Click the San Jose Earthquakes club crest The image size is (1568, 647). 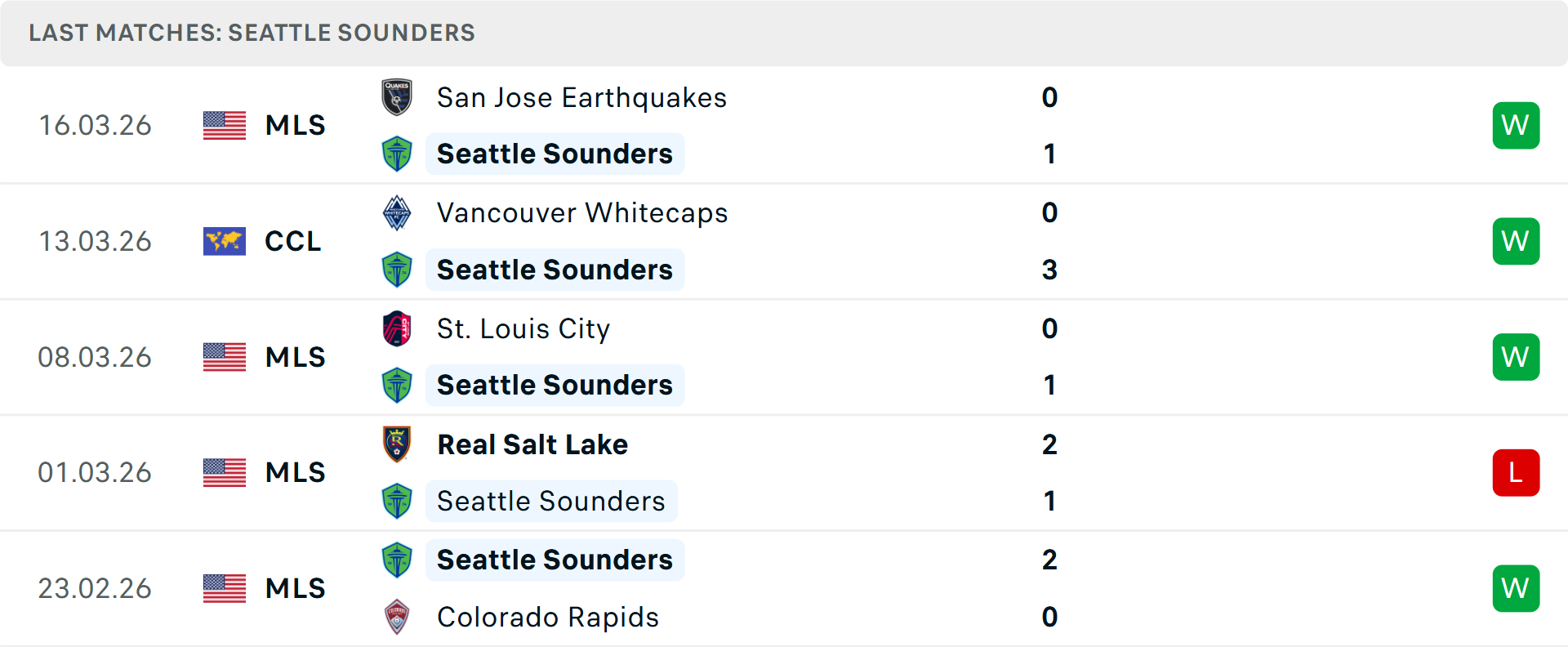(x=397, y=97)
